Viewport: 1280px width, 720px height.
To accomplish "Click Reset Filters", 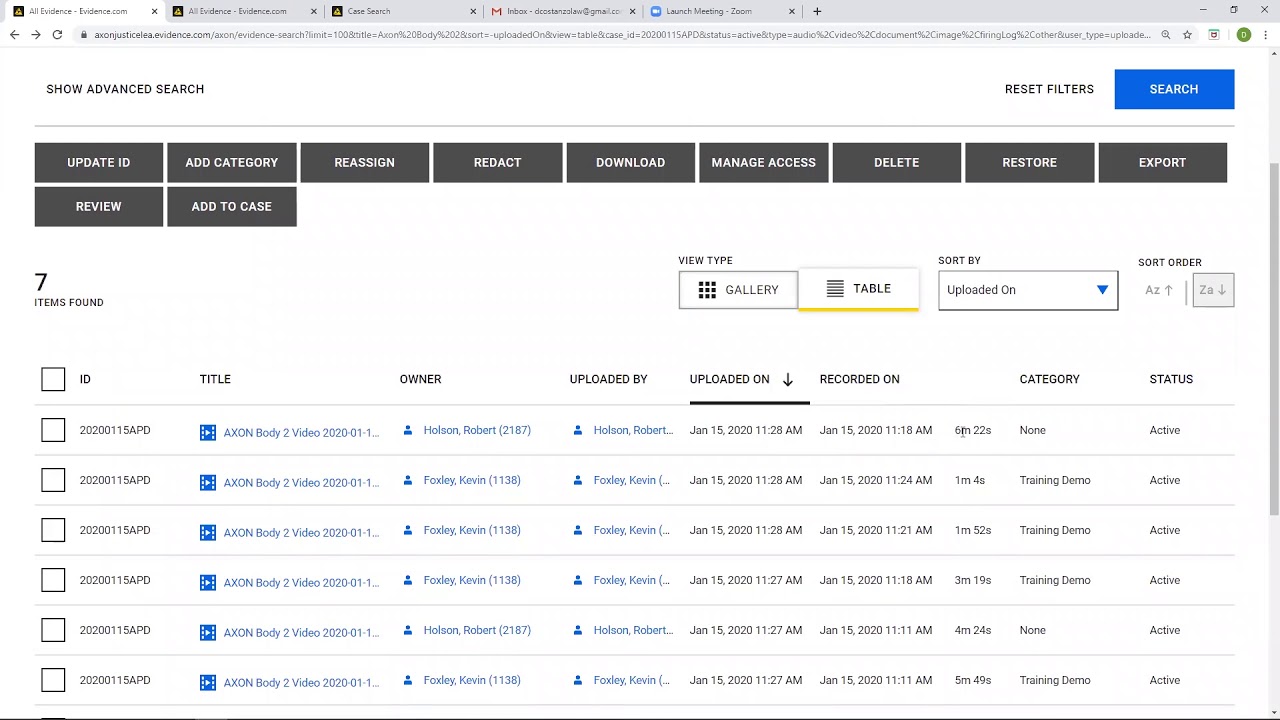I will [1049, 89].
